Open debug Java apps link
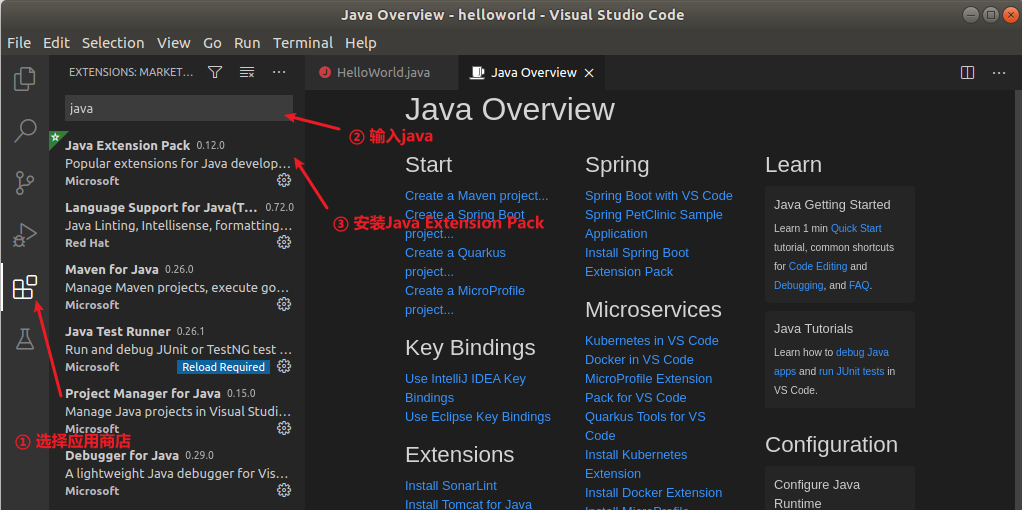 click(x=832, y=361)
